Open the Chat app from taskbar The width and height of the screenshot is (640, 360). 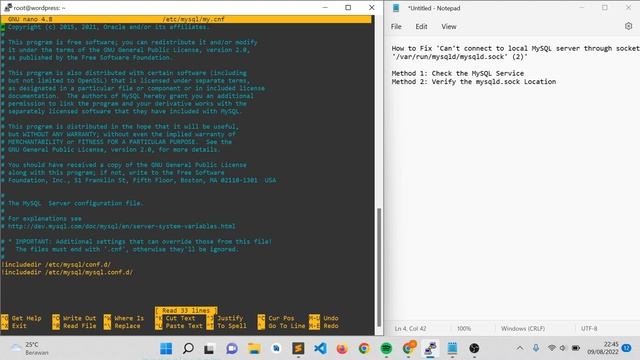[232, 348]
